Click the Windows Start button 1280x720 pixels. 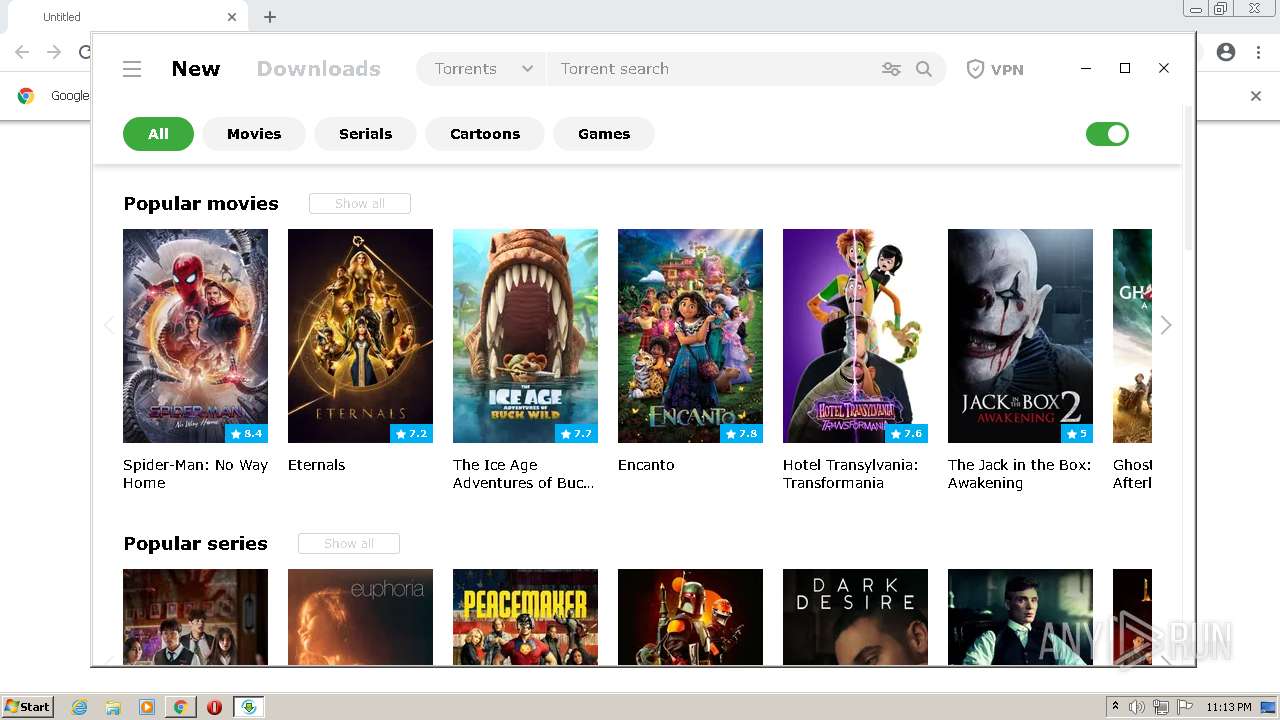point(28,707)
